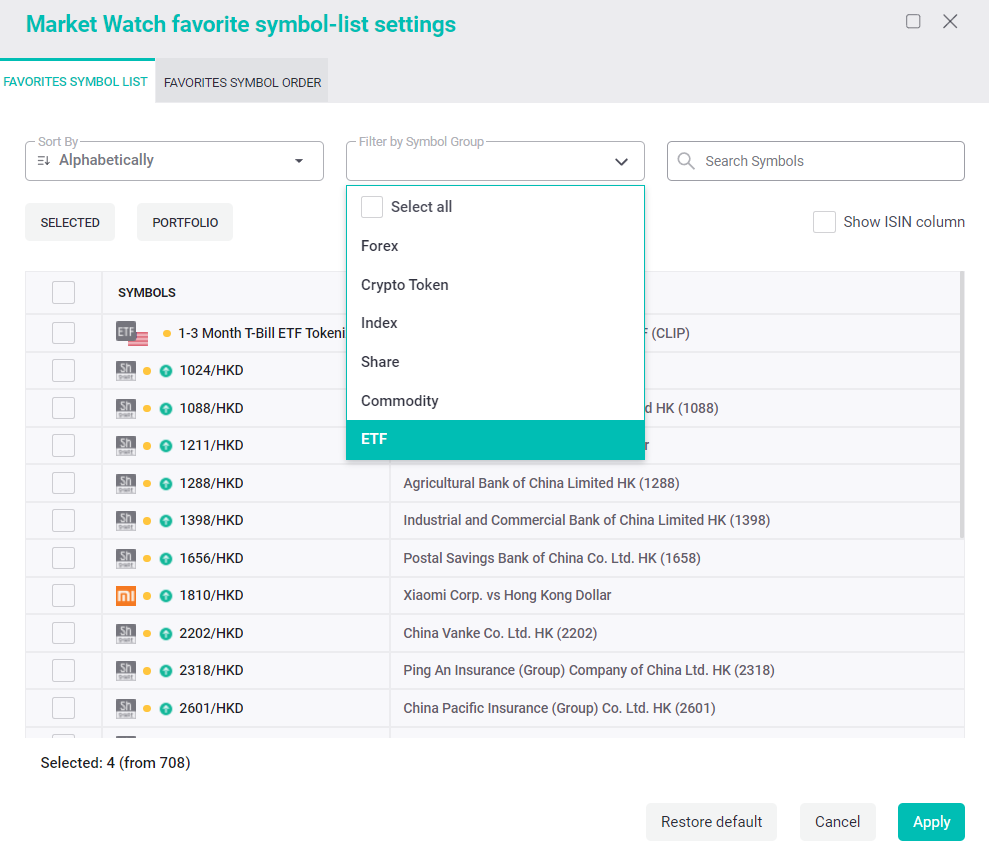Open the Favorites Symbol List tab
Screen dimensions: 989x861
coord(76,82)
